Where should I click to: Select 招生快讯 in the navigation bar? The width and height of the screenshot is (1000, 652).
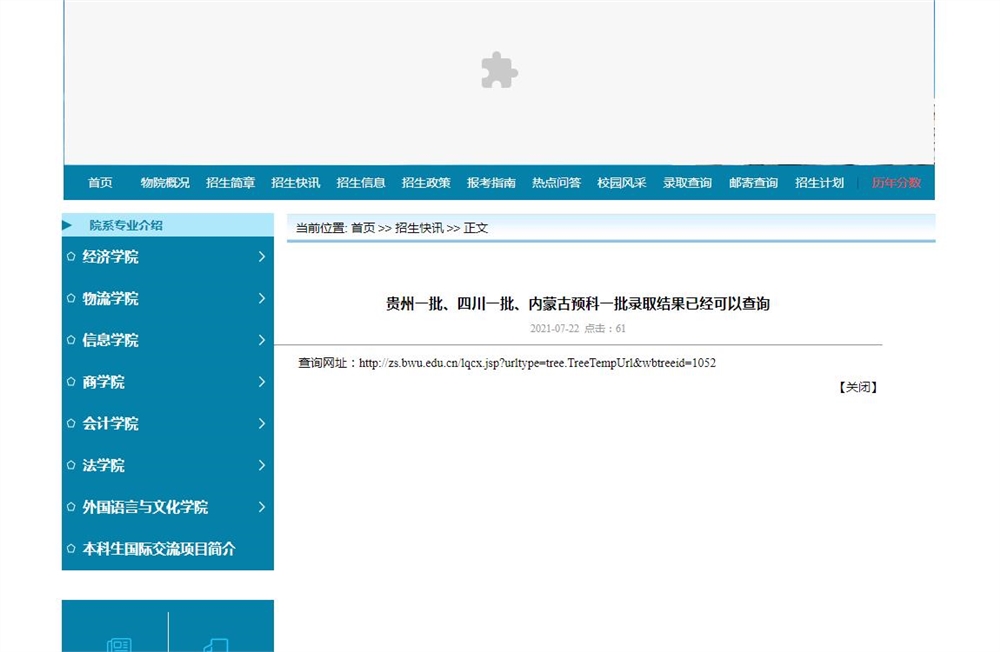click(295, 183)
